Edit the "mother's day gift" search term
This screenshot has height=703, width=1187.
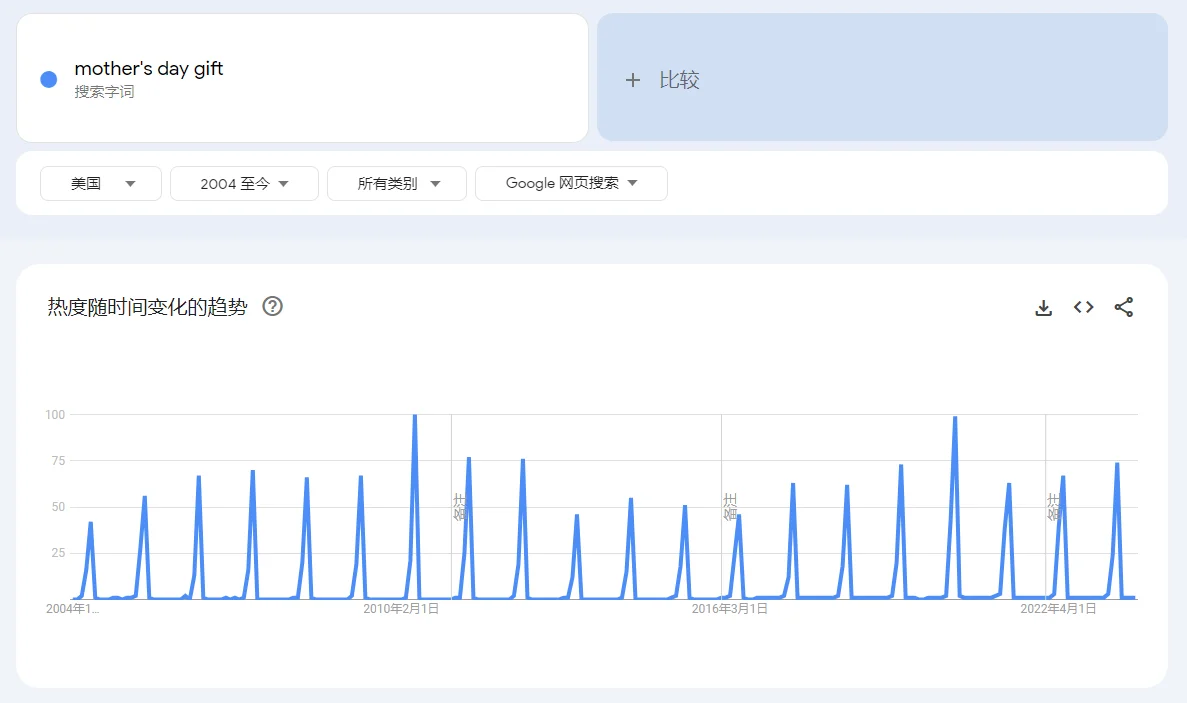pyautogui.click(x=149, y=69)
